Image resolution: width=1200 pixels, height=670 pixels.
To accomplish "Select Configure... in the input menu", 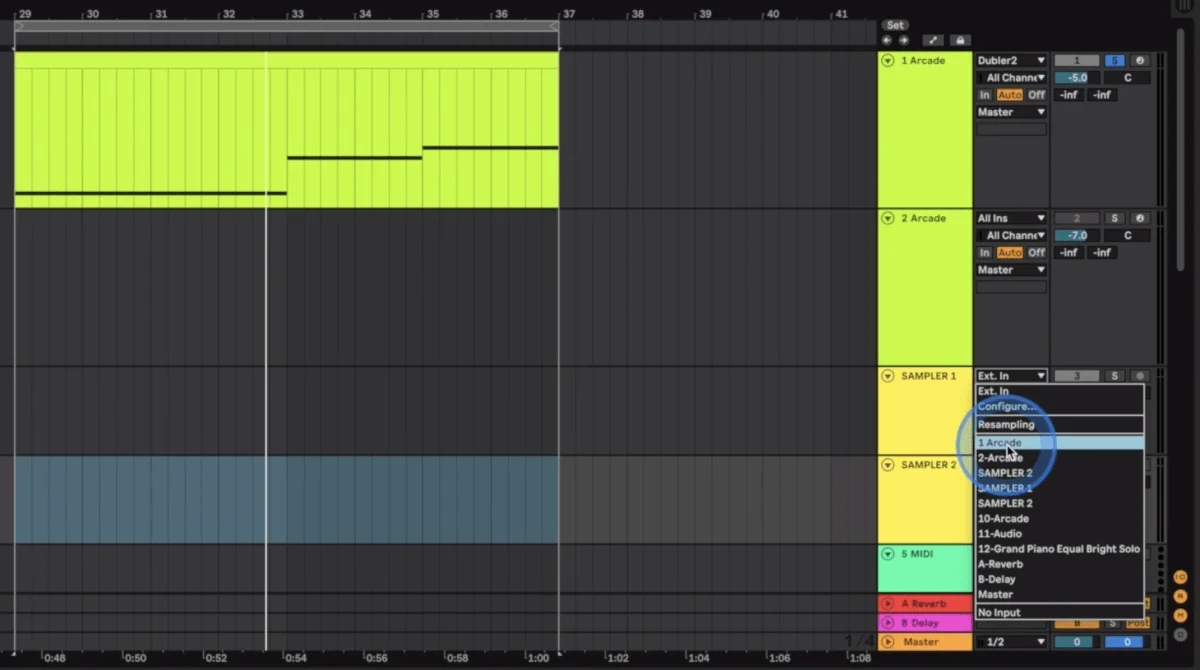I will 1059,407.
